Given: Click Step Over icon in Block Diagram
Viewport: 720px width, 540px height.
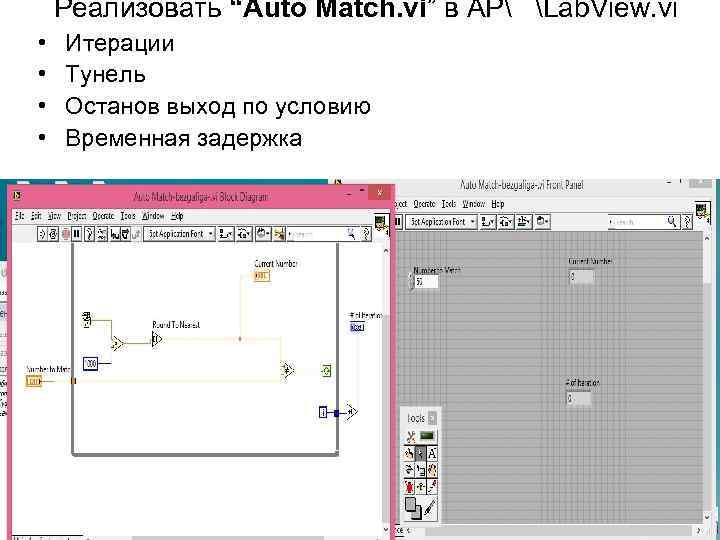Looking at the screenshot, I should click(x=125, y=234).
